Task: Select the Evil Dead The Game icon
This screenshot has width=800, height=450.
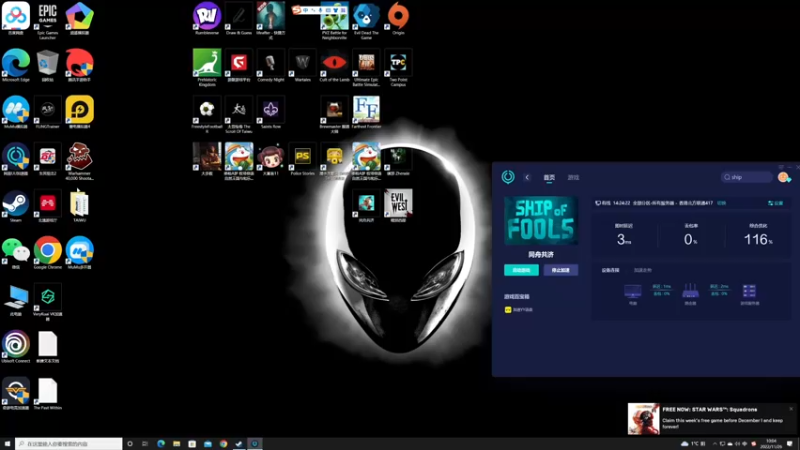Action: point(366,20)
